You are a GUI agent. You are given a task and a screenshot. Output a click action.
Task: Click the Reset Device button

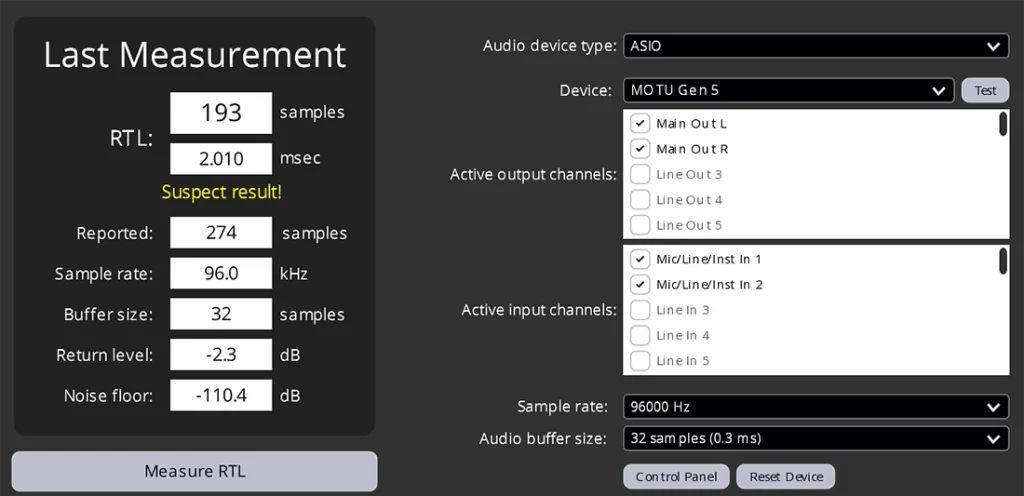[785, 476]
